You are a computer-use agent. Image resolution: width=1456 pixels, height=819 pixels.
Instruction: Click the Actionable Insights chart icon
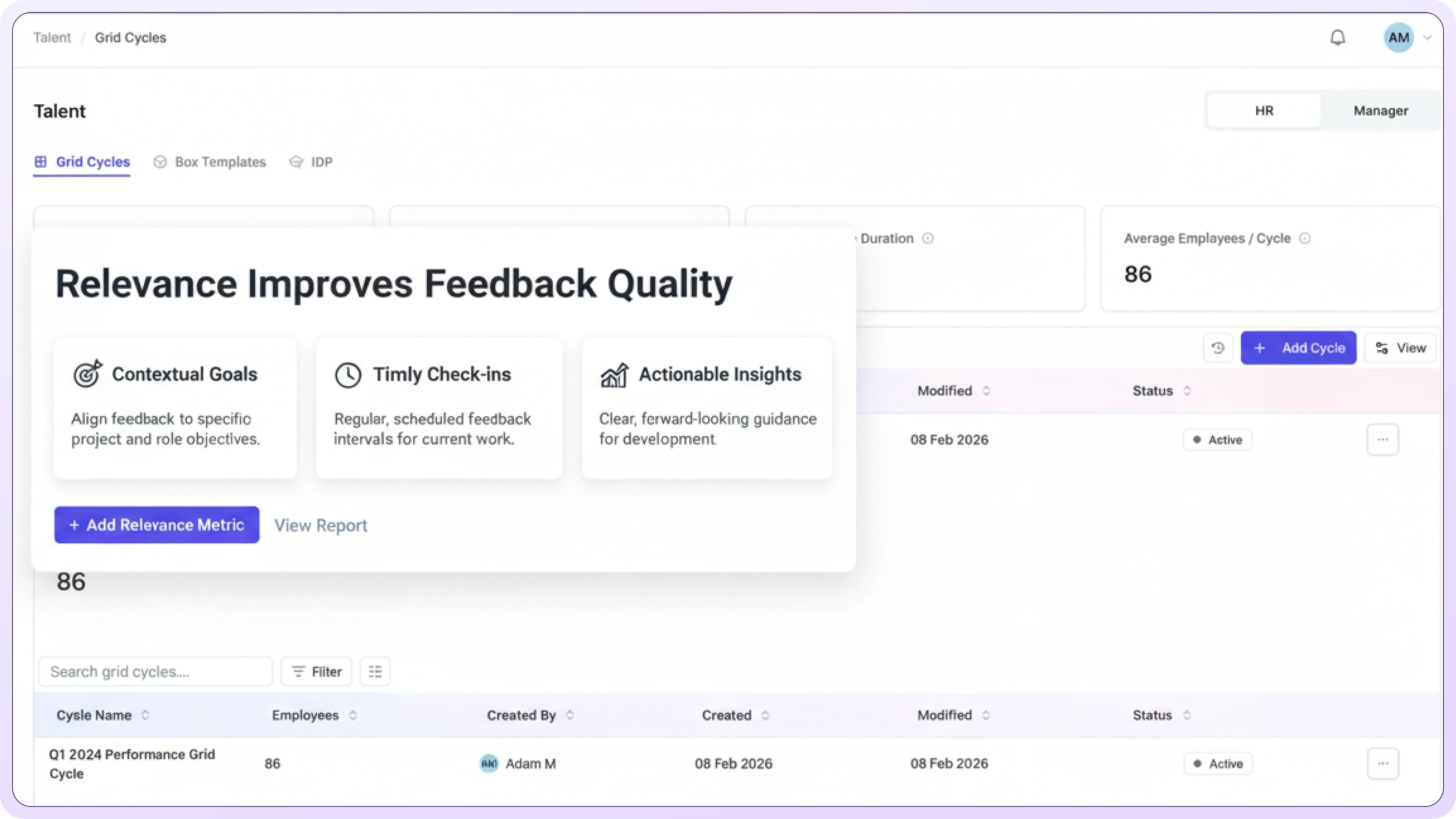(614, 375)
